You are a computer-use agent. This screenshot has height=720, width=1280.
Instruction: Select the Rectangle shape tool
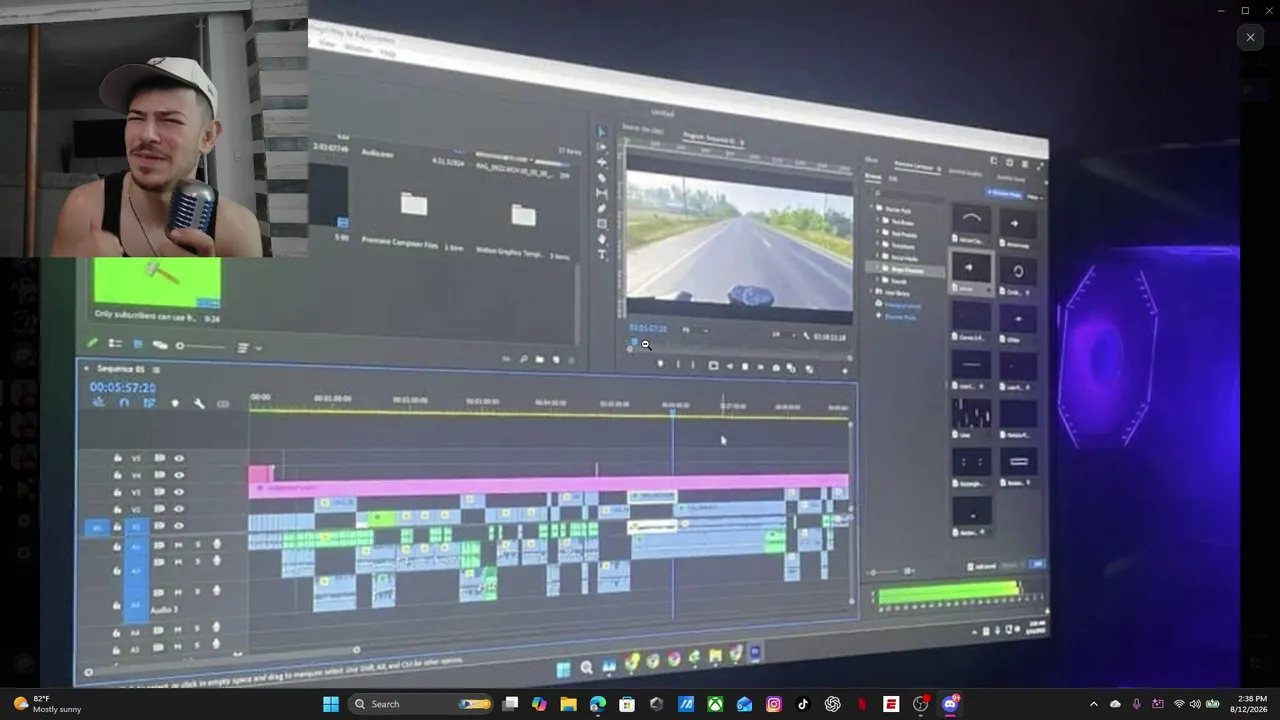[x=602, y=224]
